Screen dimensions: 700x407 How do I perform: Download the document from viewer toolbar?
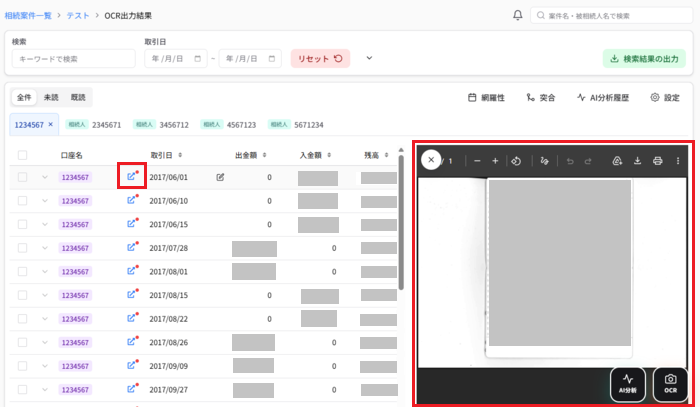click(638, 161)
